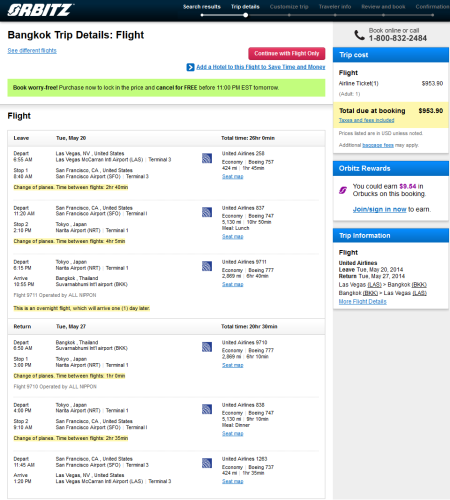Screen dimensions: 450x500
Task: Open Taxes and fees included link
Action: coord(366,120)
